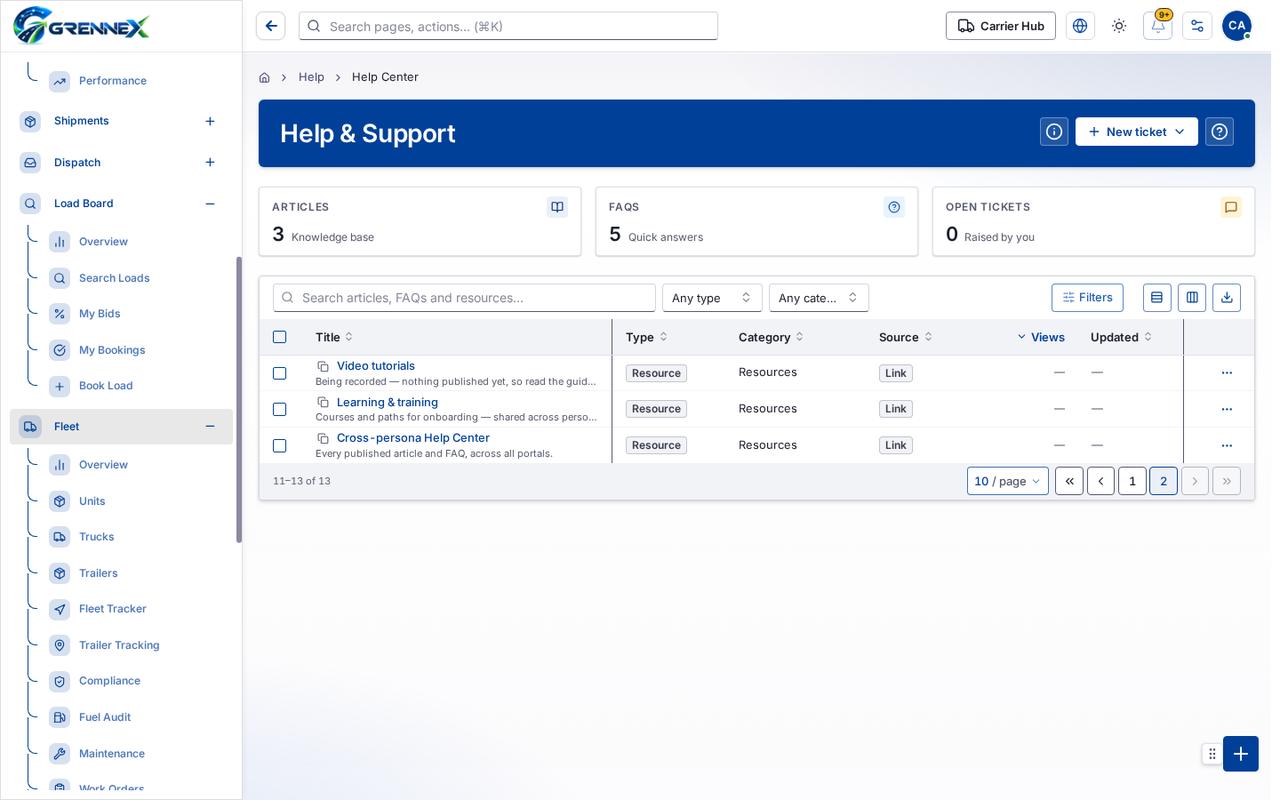Viewport: 1280px width, 800px height.
Task: Open the Any category dropdown
Action: click(x=819, y=298)
